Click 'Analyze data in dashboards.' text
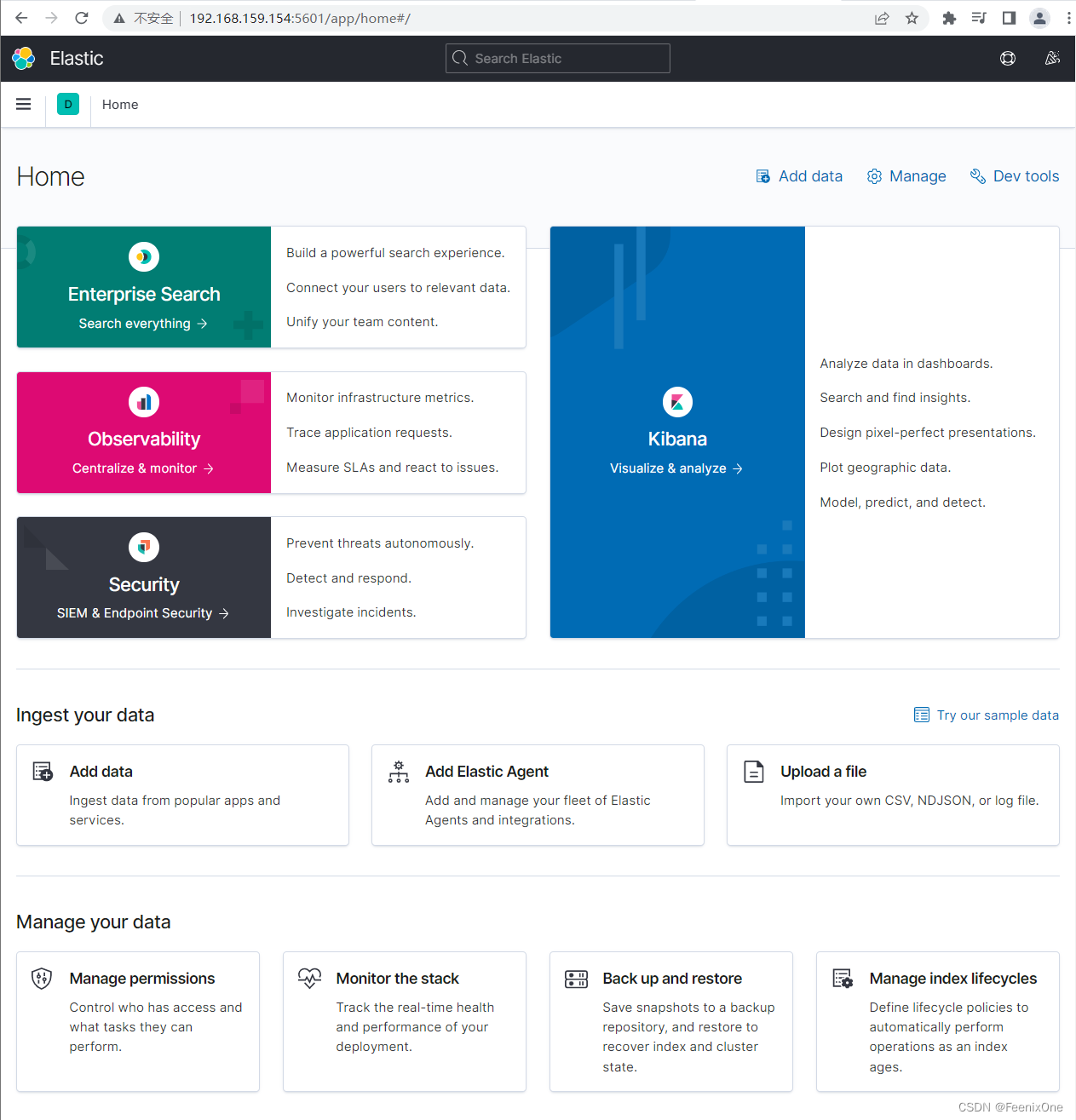The image size is (1076, 1120). [906, 364]
